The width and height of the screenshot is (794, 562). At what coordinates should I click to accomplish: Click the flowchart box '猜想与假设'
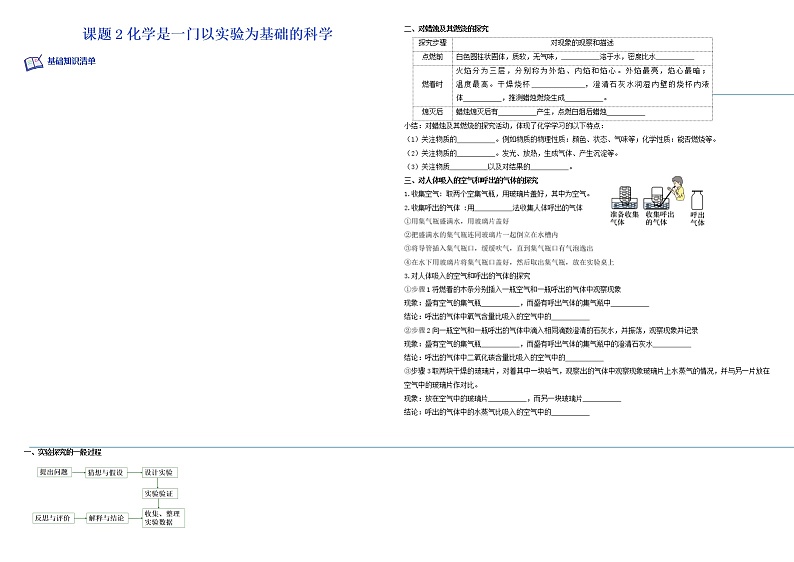pos(105,472)
